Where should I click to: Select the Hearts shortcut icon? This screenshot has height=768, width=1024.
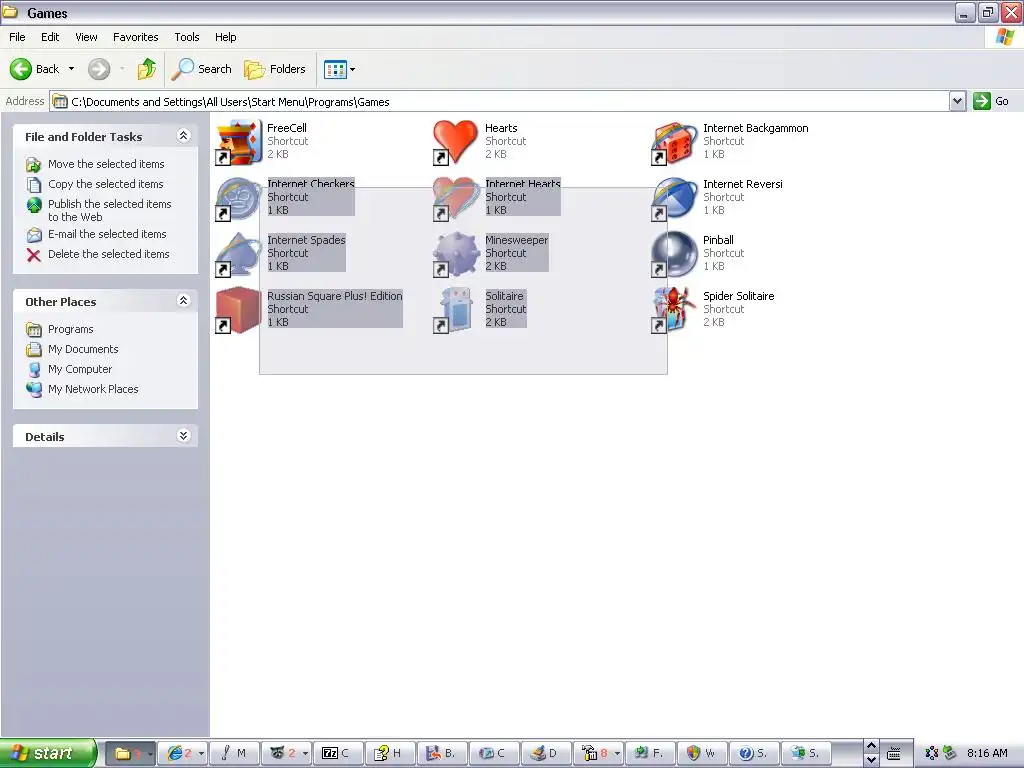tap(455, 142)
